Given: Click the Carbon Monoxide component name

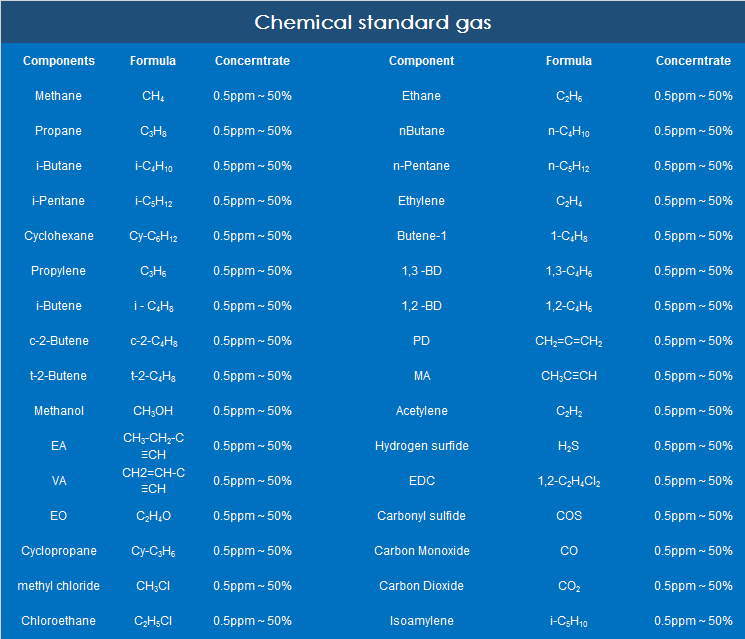Looking at the screenshot, I should [x=421, y=551].
